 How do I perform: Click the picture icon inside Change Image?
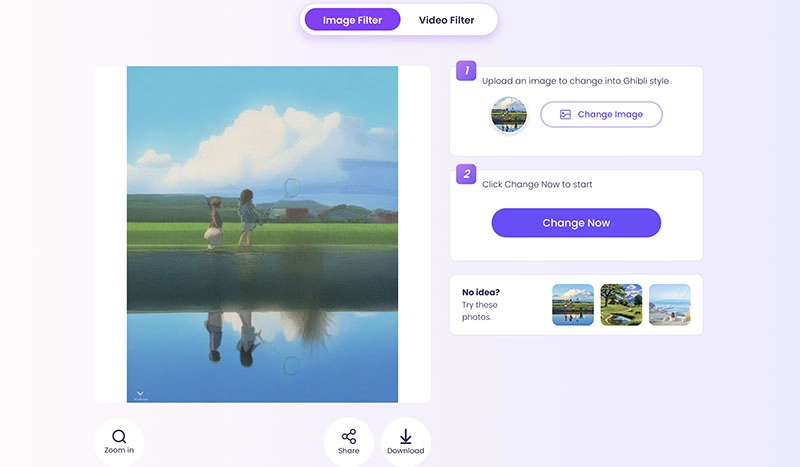point(565,114)
